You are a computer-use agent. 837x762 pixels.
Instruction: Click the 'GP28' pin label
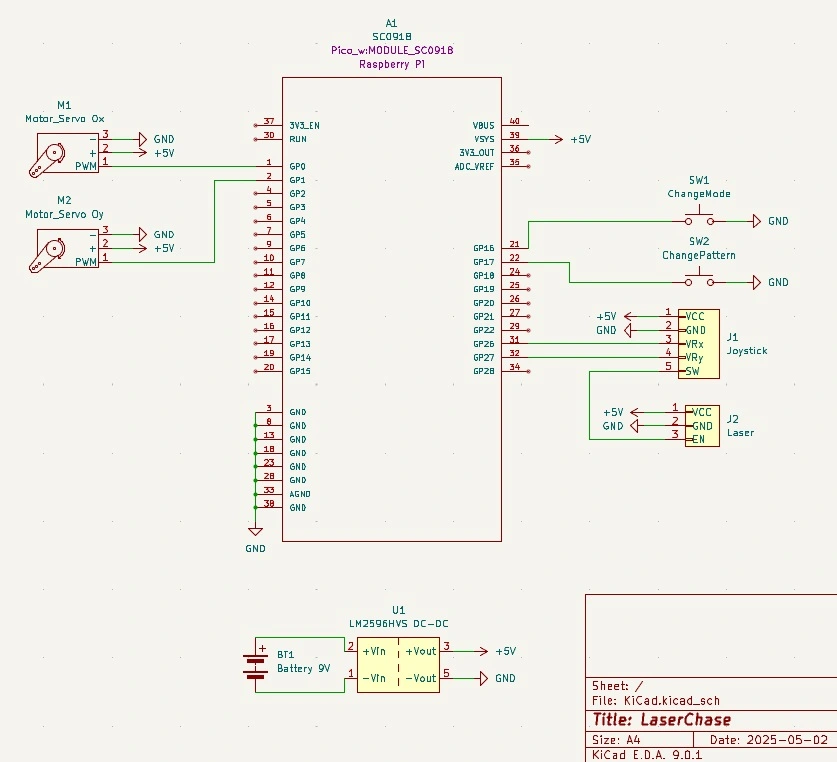coord(484,371)
